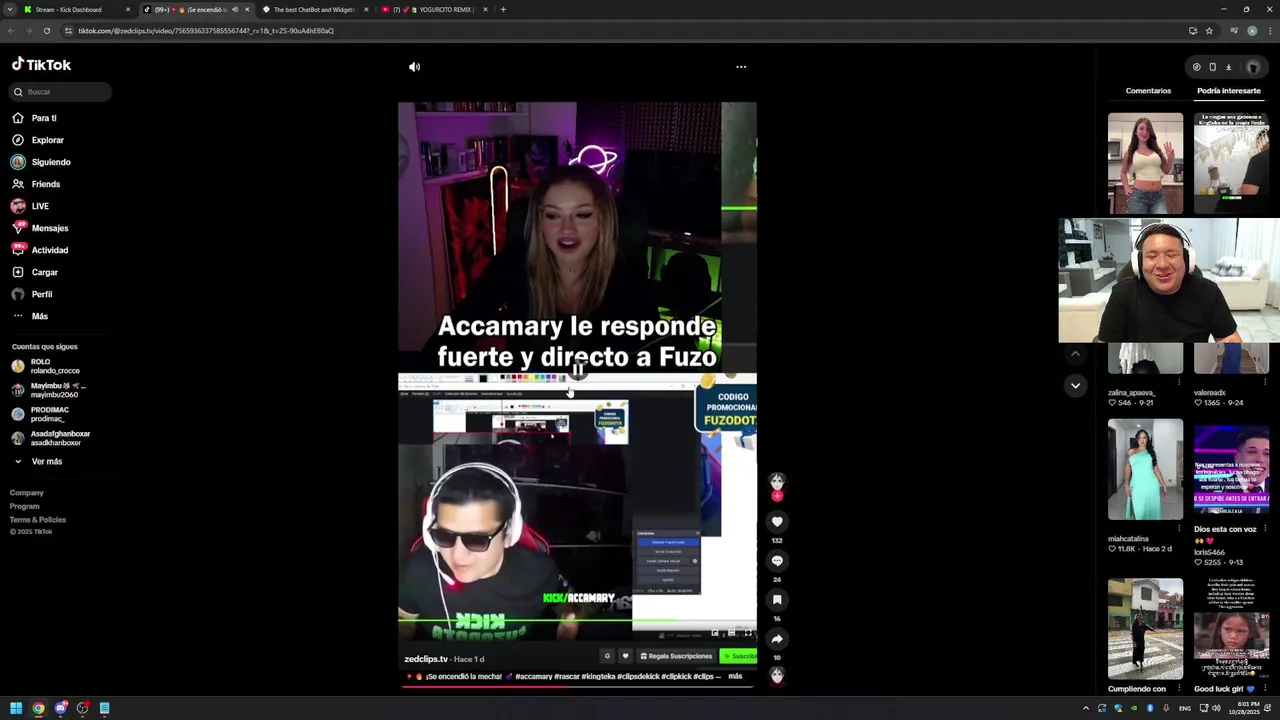Open Para ti feed
Viewport: 1280px width, 720px height.
click(x=44, y=118)
